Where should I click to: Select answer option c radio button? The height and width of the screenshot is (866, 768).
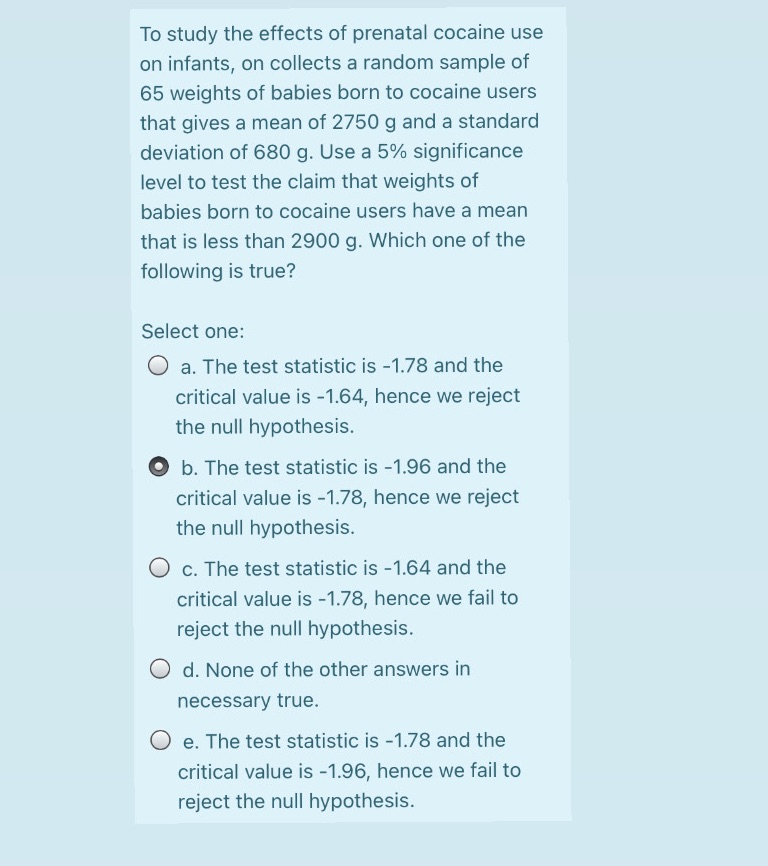pos(157,567)
